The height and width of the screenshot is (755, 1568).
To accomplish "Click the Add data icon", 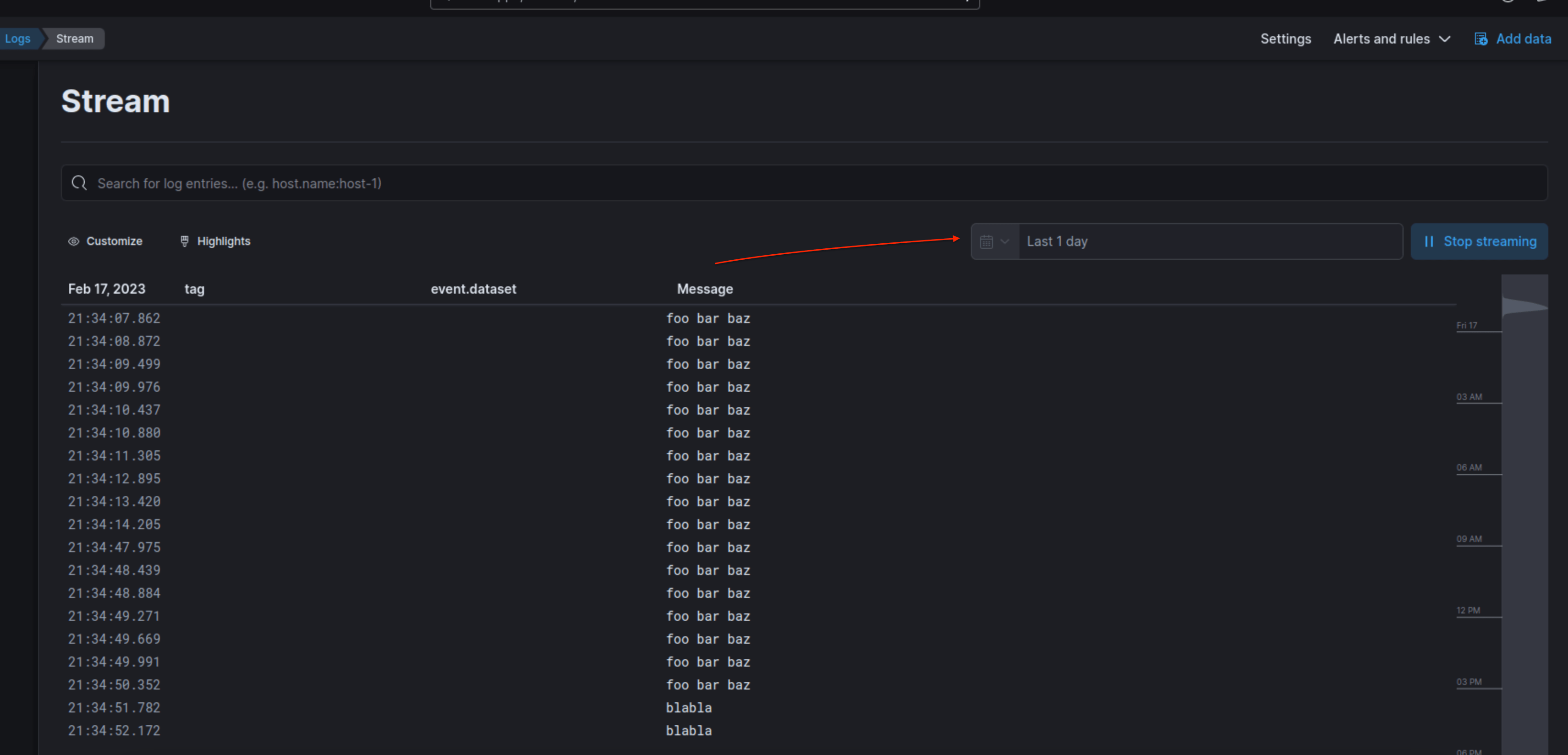I will point(1481,38).
